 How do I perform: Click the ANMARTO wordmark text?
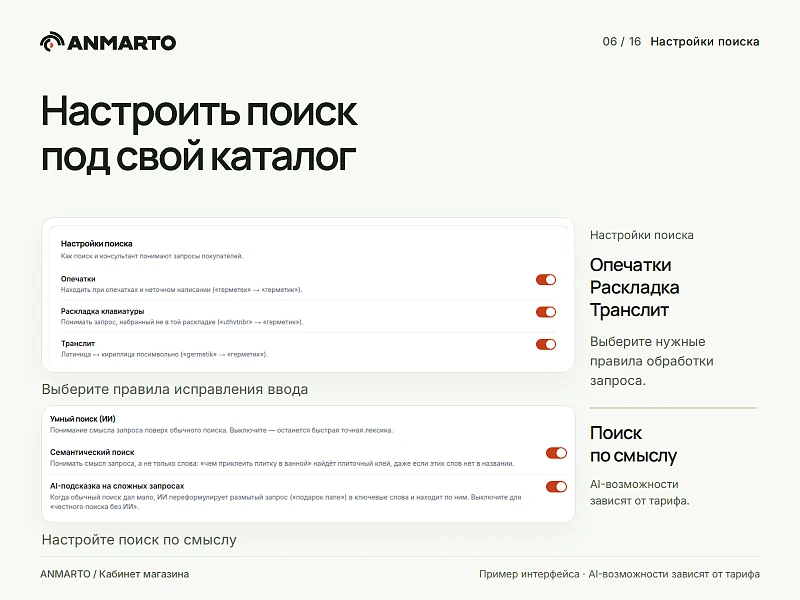(121, 43)
